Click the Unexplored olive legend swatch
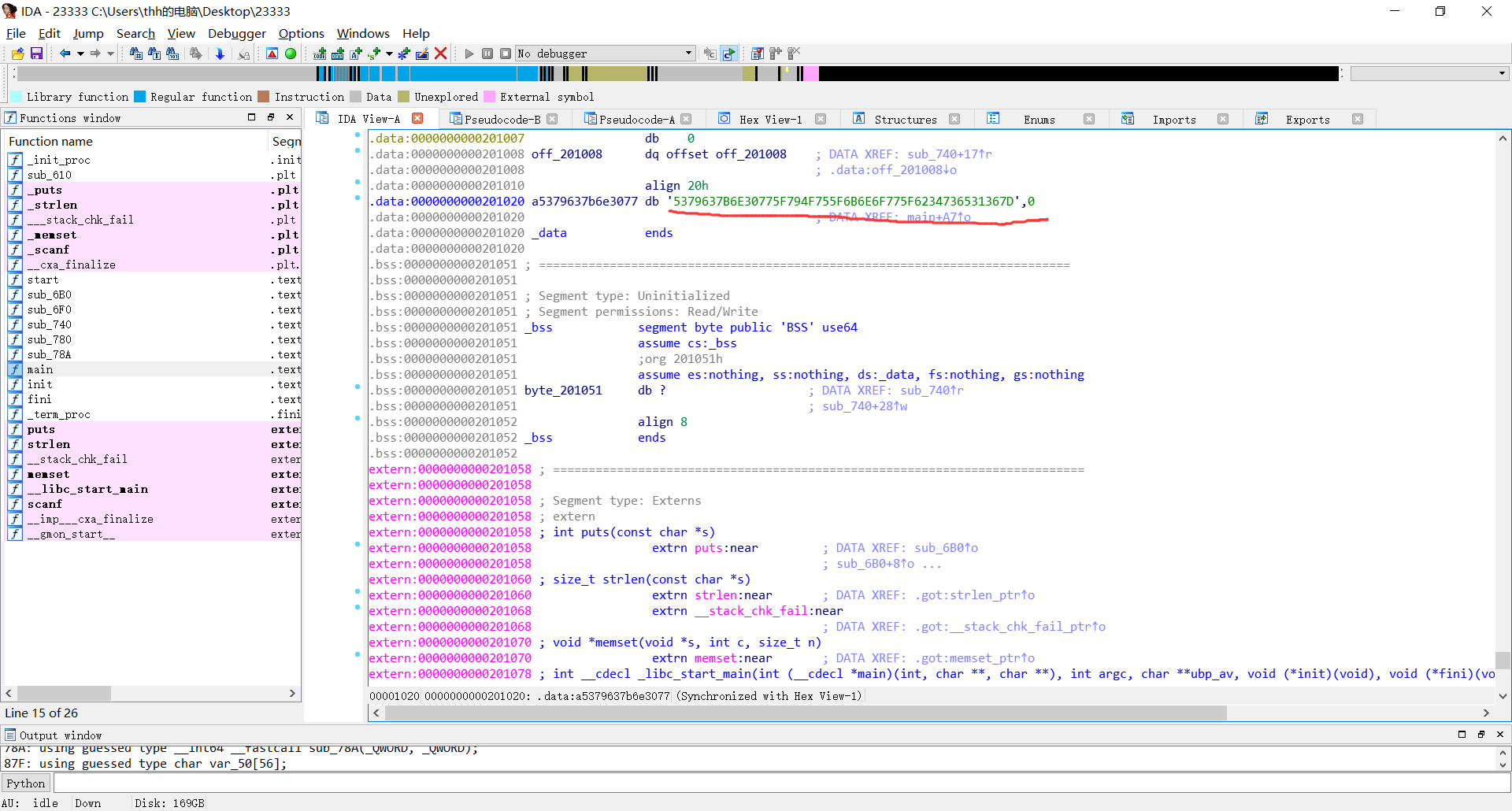 404,97
